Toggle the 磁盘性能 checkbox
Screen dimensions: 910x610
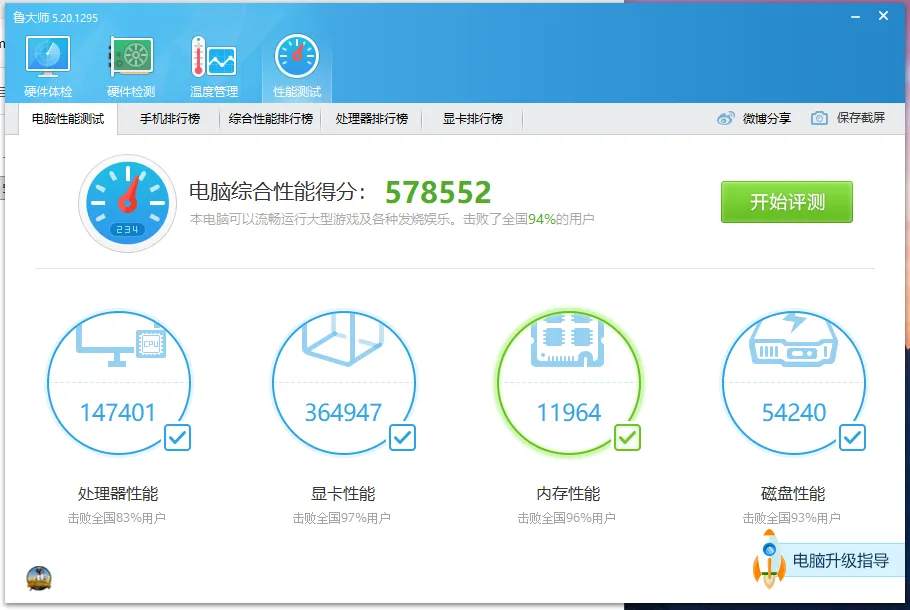click(x=853, y=438)
